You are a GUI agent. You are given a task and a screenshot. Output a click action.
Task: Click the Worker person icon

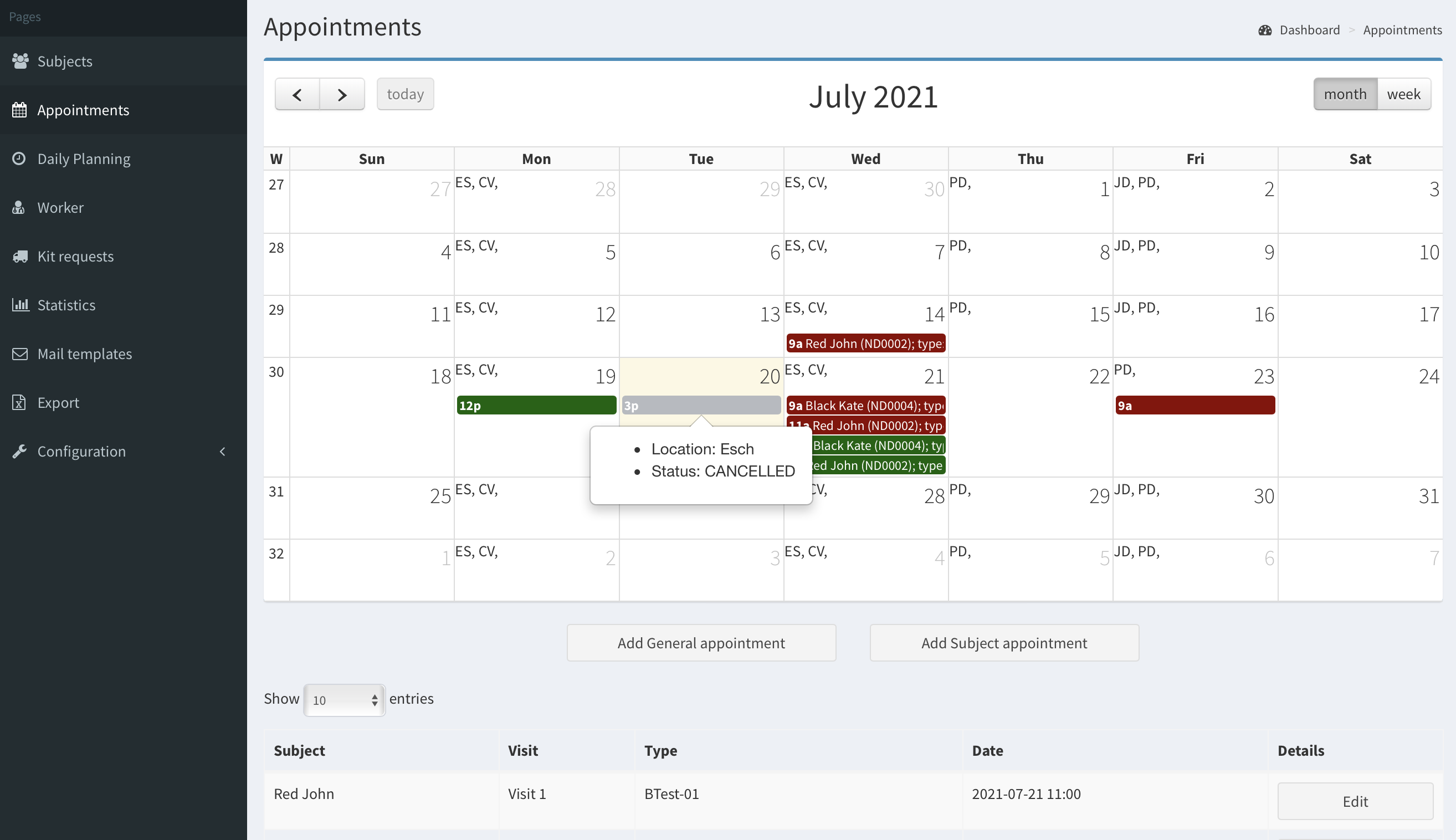[18, 207]
